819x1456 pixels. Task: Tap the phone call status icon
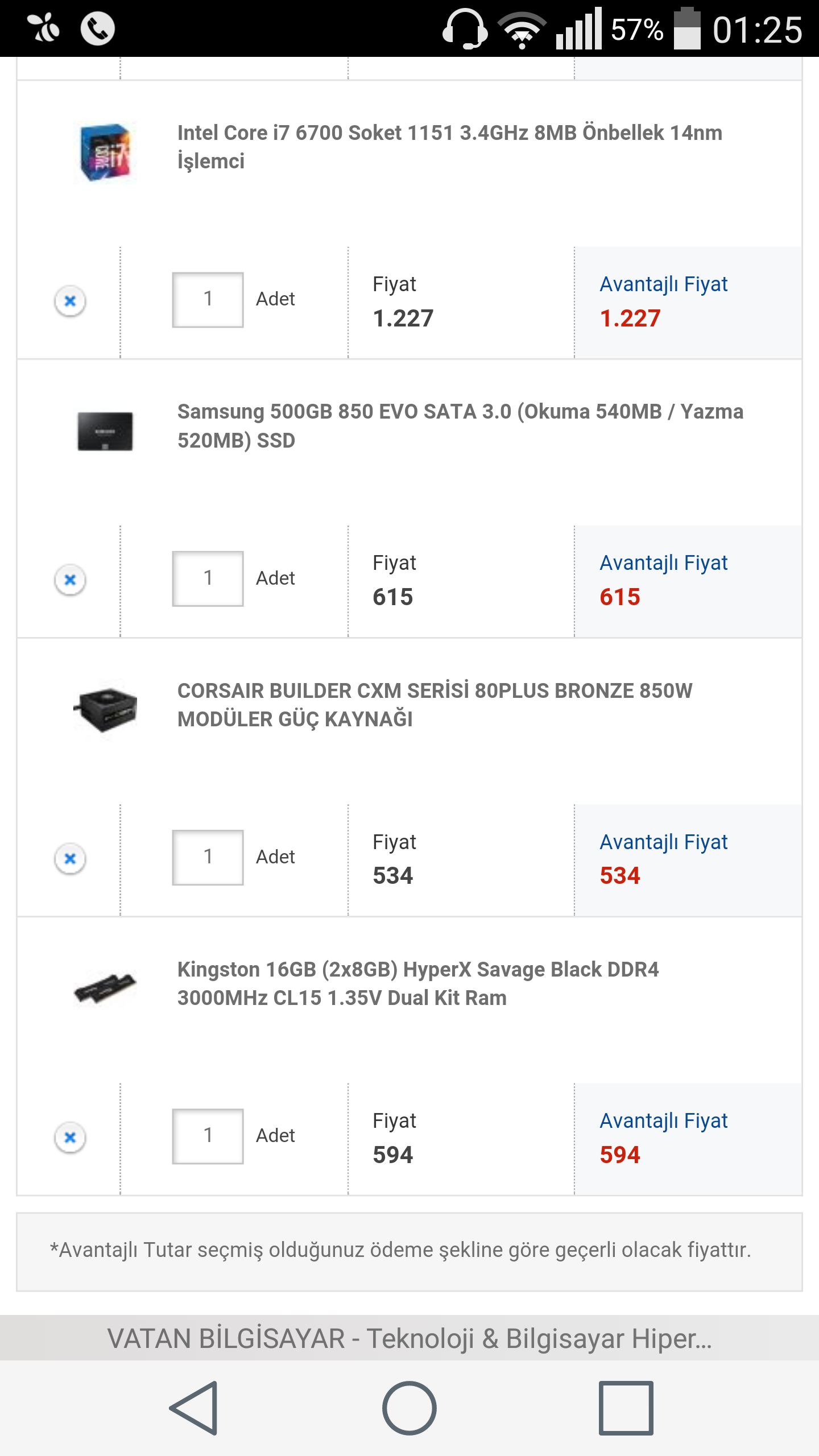tap(97, 28)
